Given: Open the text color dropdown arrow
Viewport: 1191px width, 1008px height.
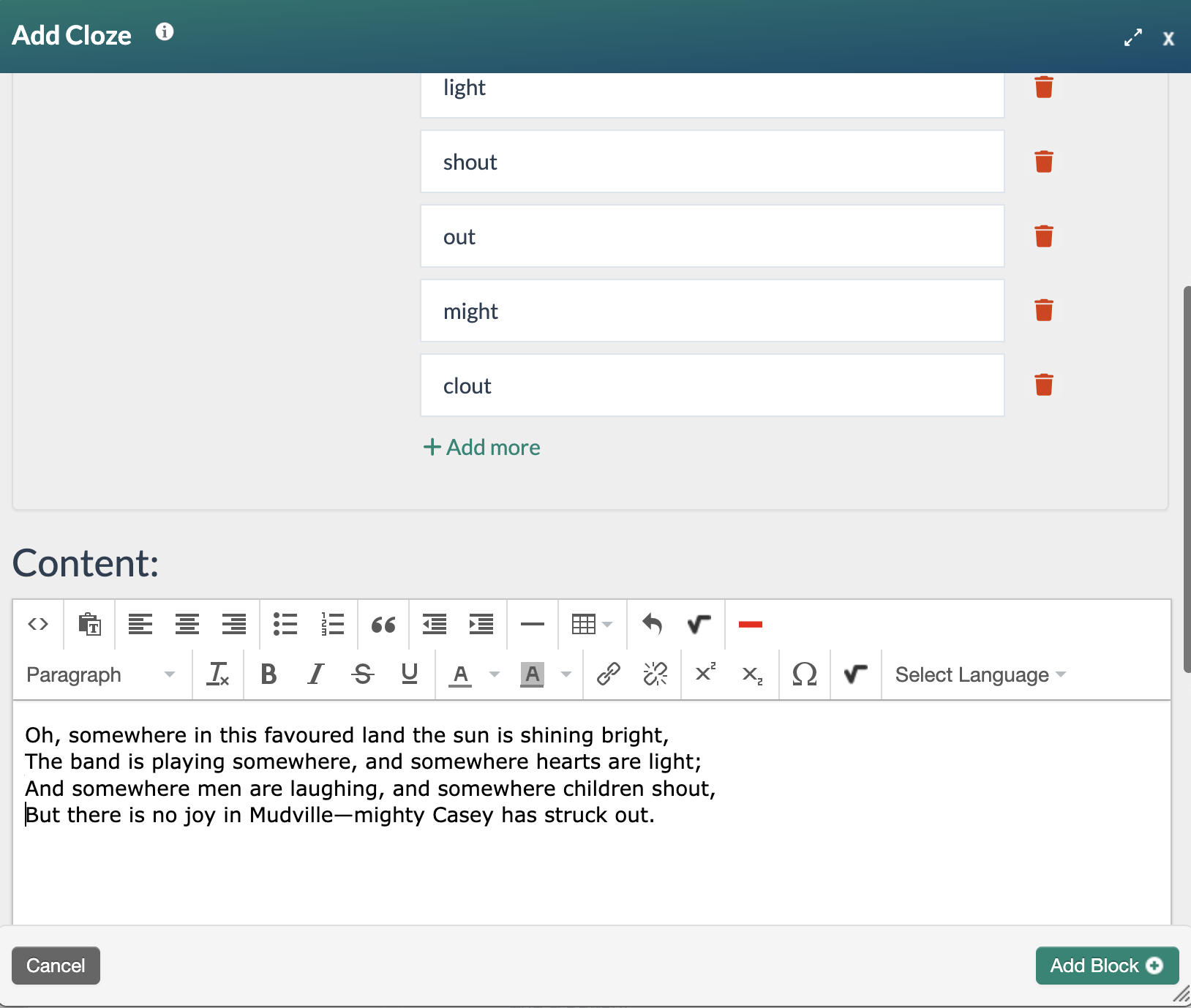Looking at the screenshot, I should (495, 674).
